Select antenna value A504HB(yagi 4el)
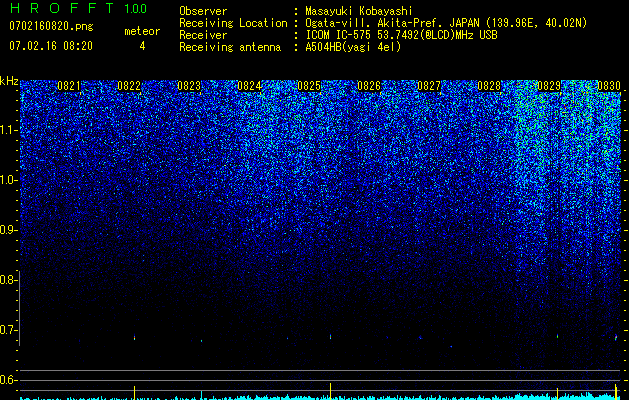The image size is (629, 400). tap(353, 47)
